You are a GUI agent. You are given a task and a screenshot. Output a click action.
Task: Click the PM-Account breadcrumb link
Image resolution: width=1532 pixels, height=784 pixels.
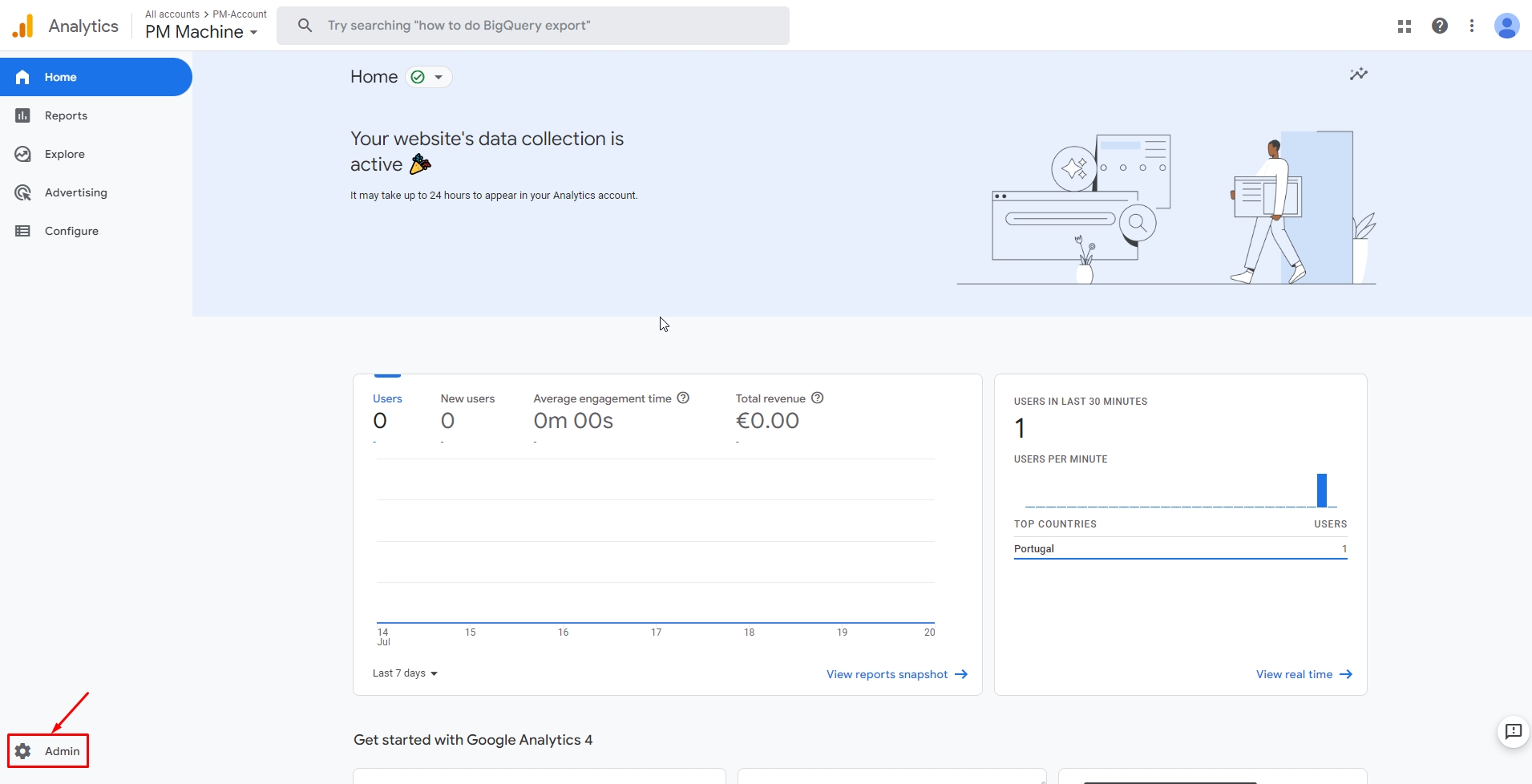coord(240,14)
